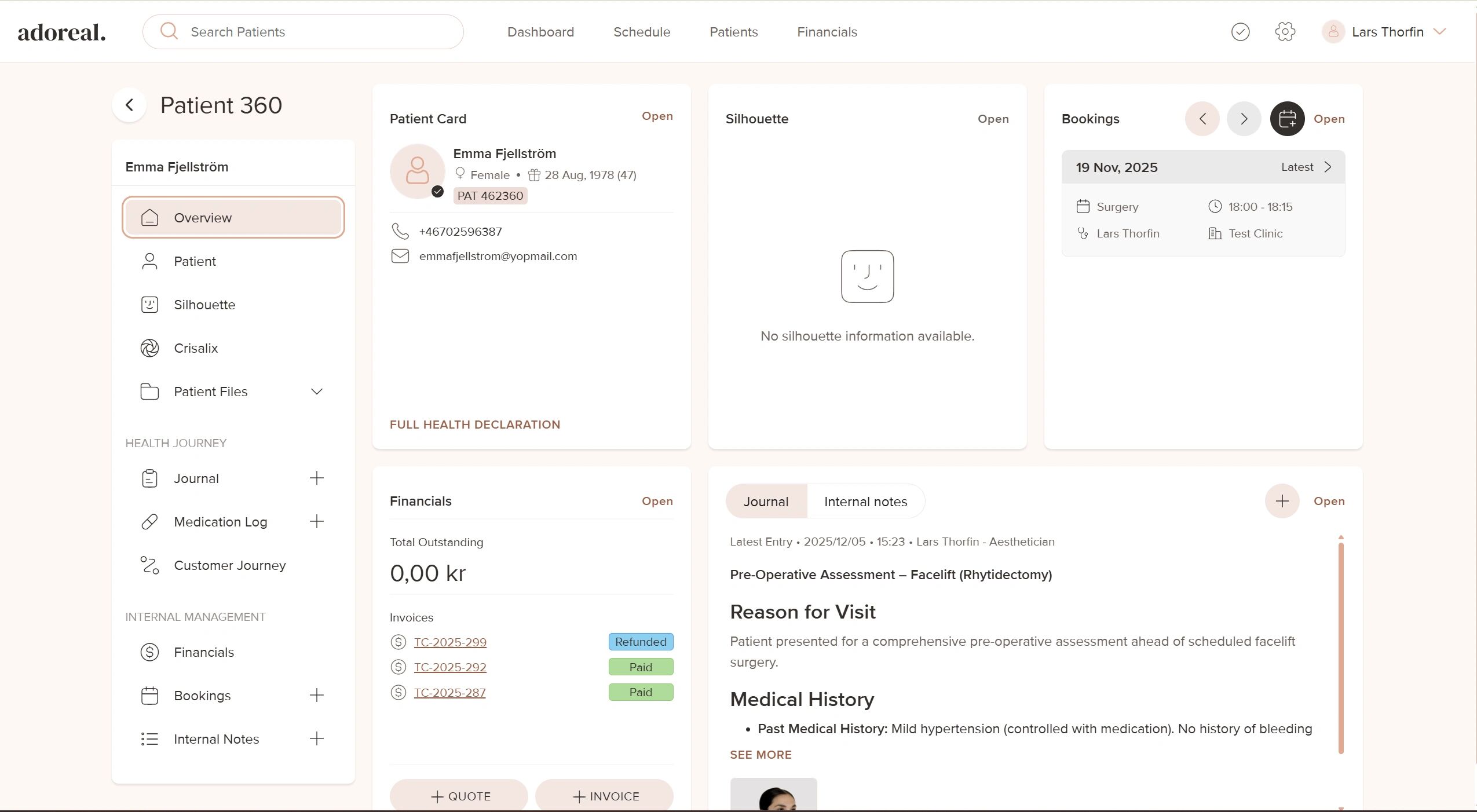Click FULL HEALTH DECLARATION link
The width and height of the screenshot is (1477, 812).
474,425
